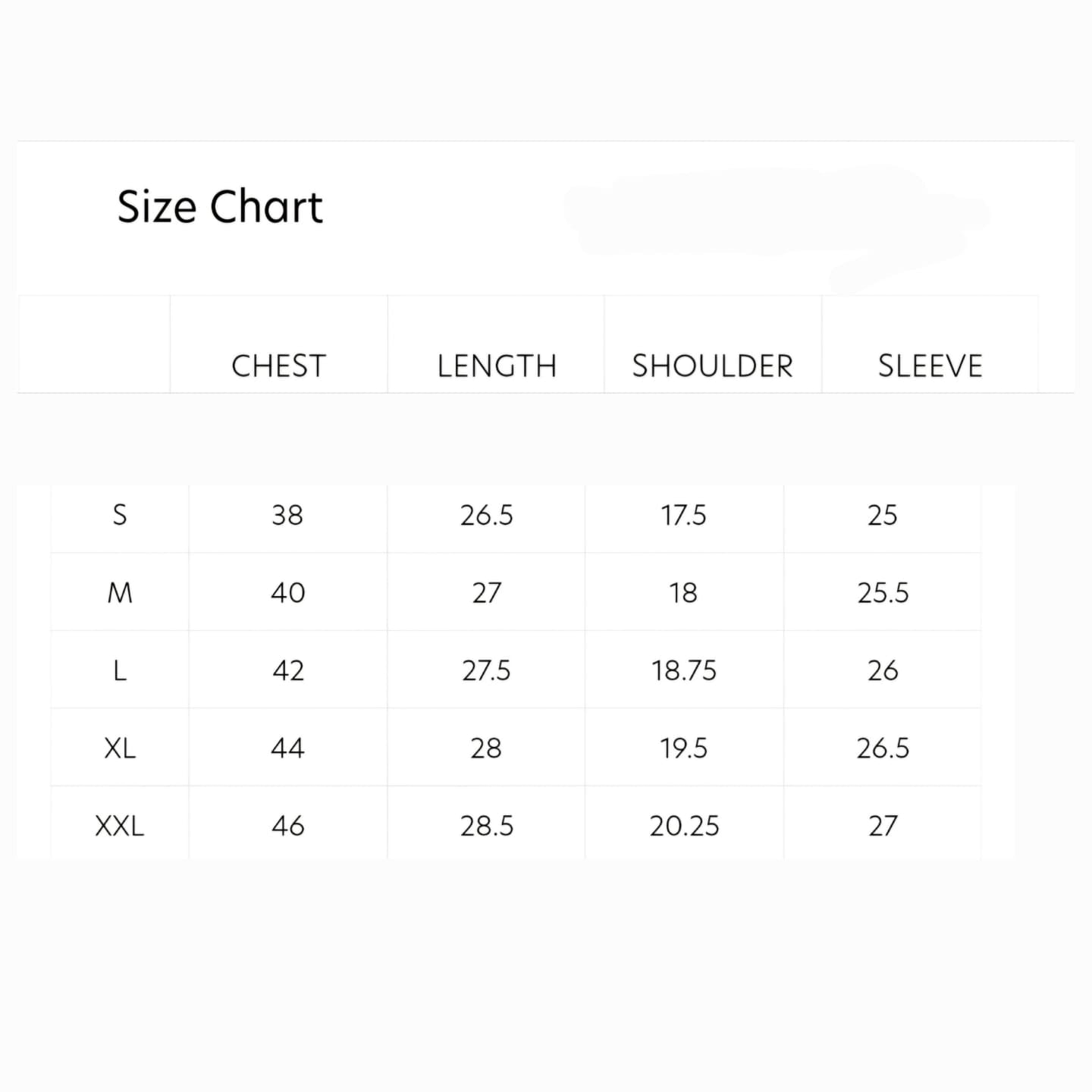The image size is (1092, 1092).
Task: Click chest value 44 in XL row
Action: (x=287, y=748)
